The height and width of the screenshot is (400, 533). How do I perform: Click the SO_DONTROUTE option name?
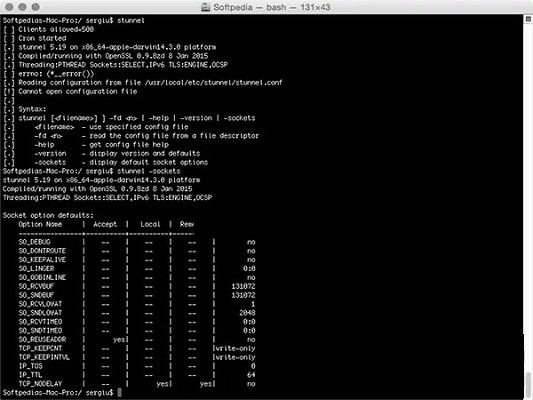(42, 250)
